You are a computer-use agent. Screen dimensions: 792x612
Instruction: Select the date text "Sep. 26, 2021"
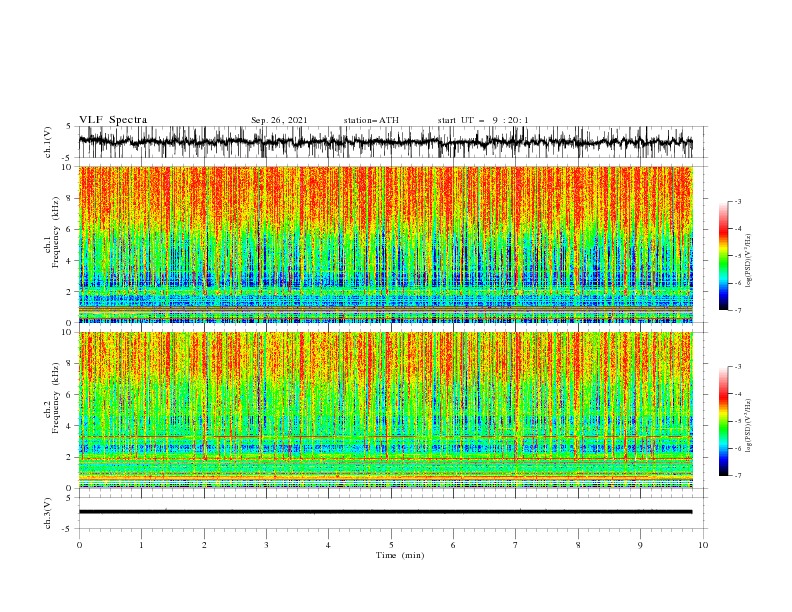[x=279, y=120]
